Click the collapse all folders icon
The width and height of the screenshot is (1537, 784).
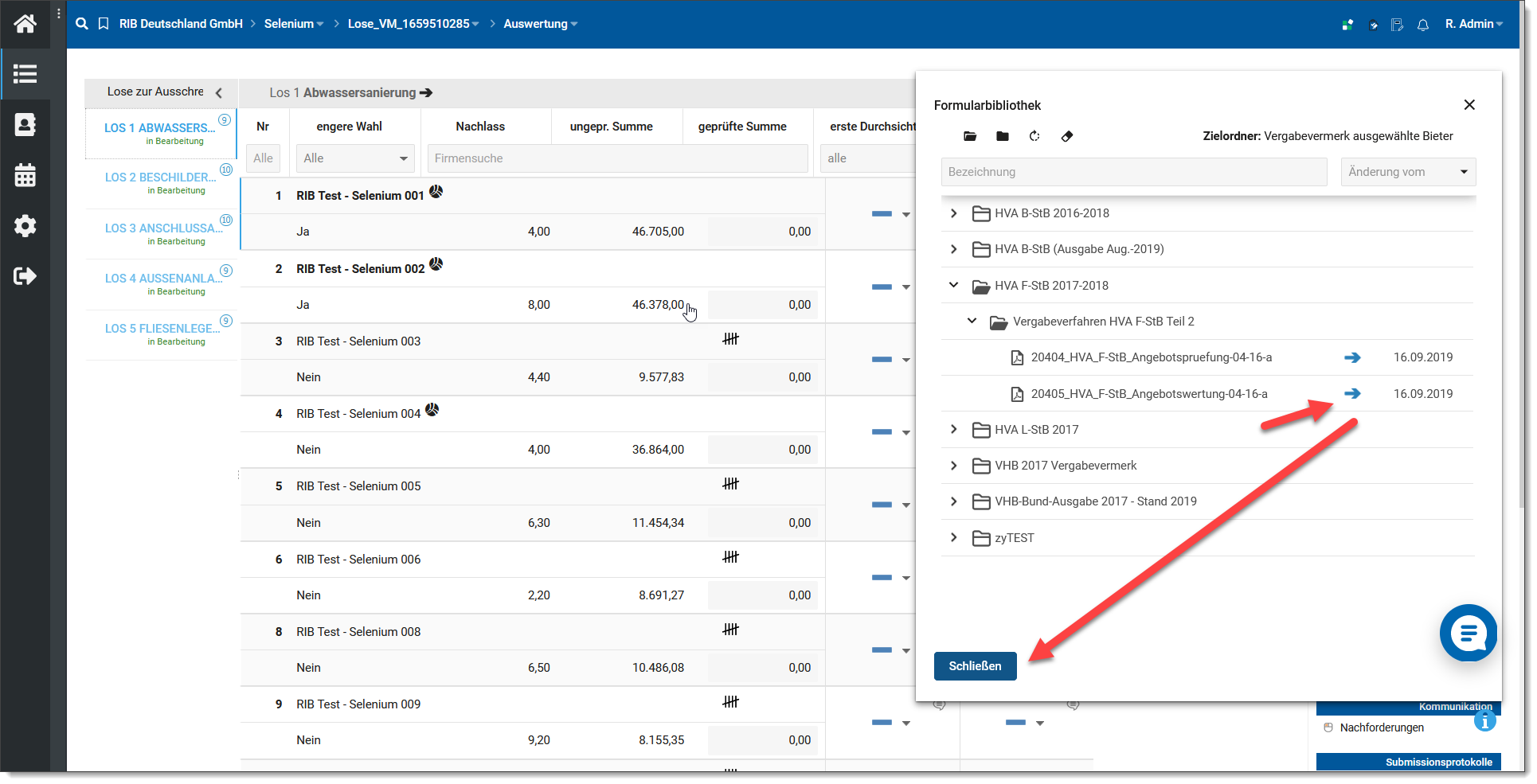pyautogui.click(x=1003, y=136)
